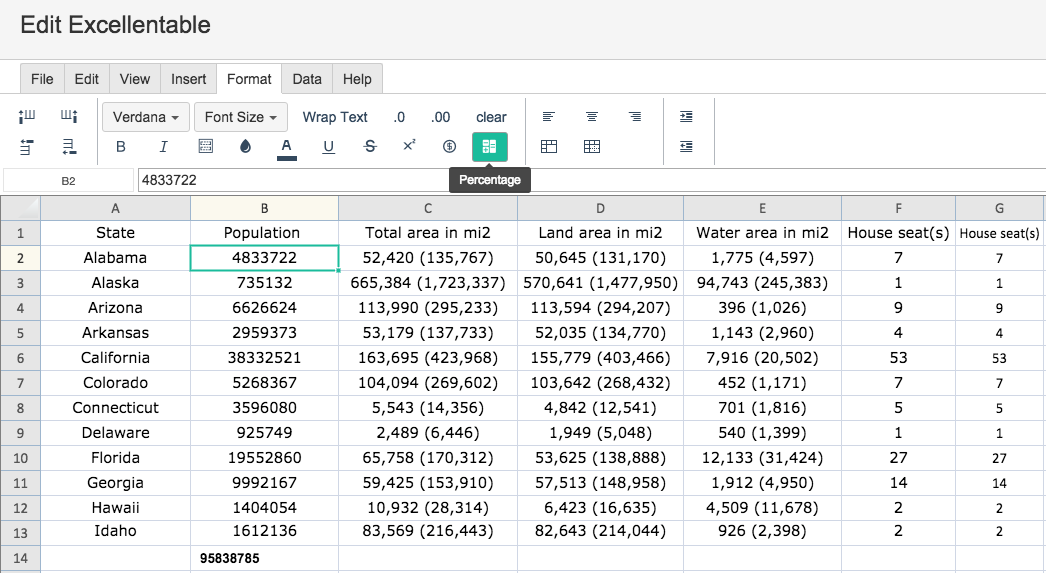Apply strikethrough to selected cell
Viewport: 1046px width, 573px height.
click(x=370, y=147)
